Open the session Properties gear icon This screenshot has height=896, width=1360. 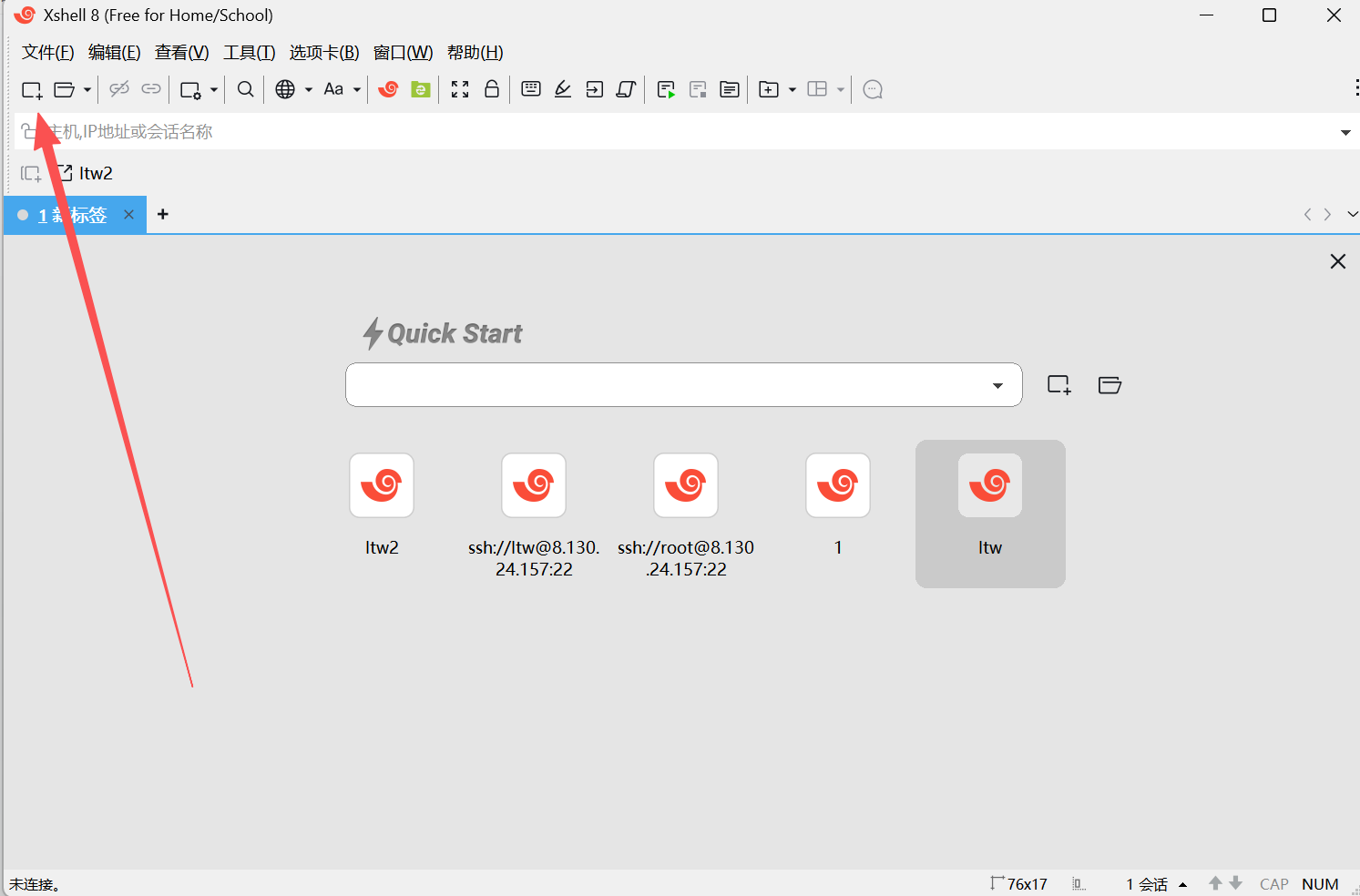pyautogui.click(x=190, y=89)
